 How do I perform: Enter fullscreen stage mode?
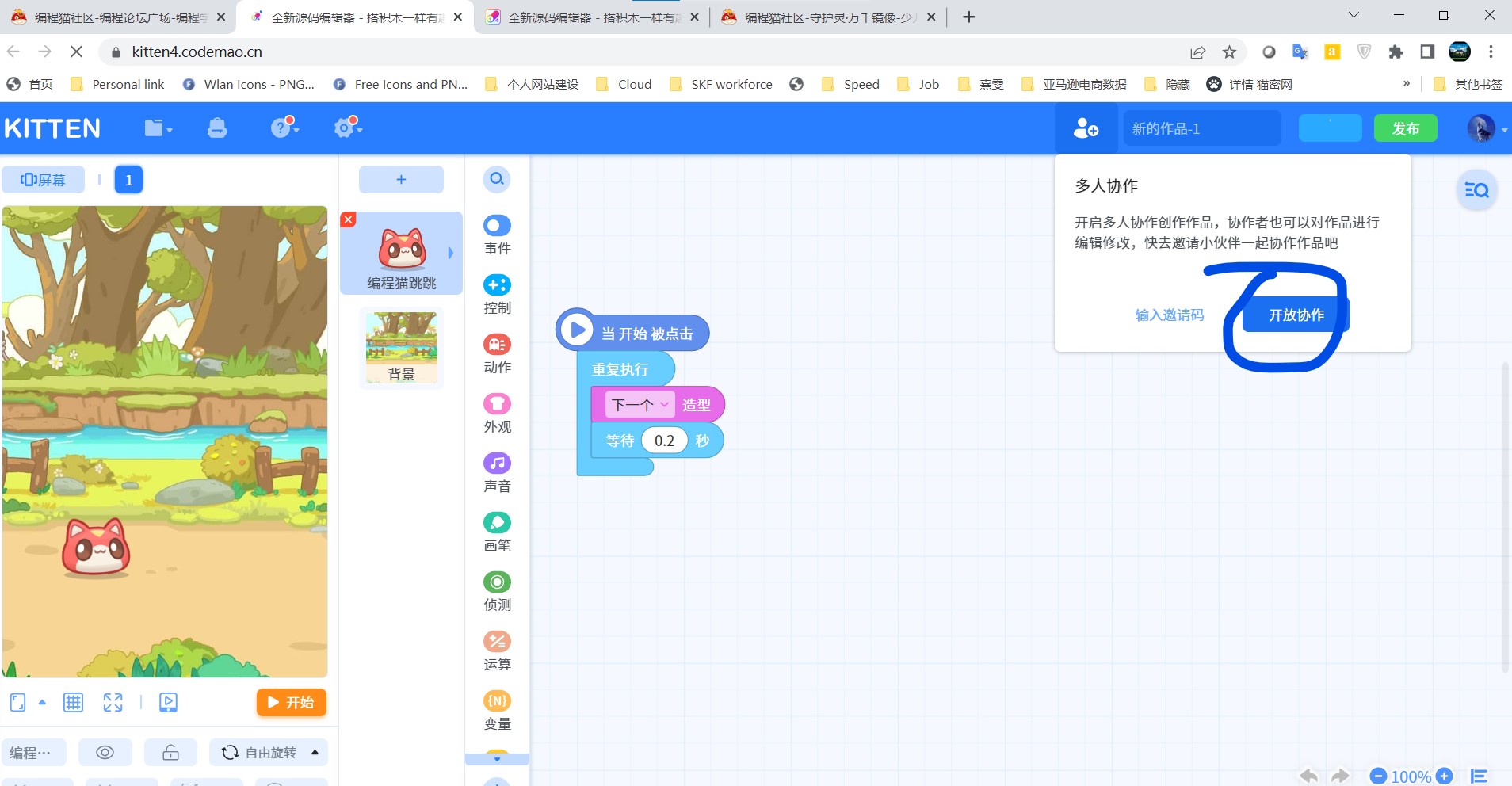pyautogui.click(x=113, y=702)
